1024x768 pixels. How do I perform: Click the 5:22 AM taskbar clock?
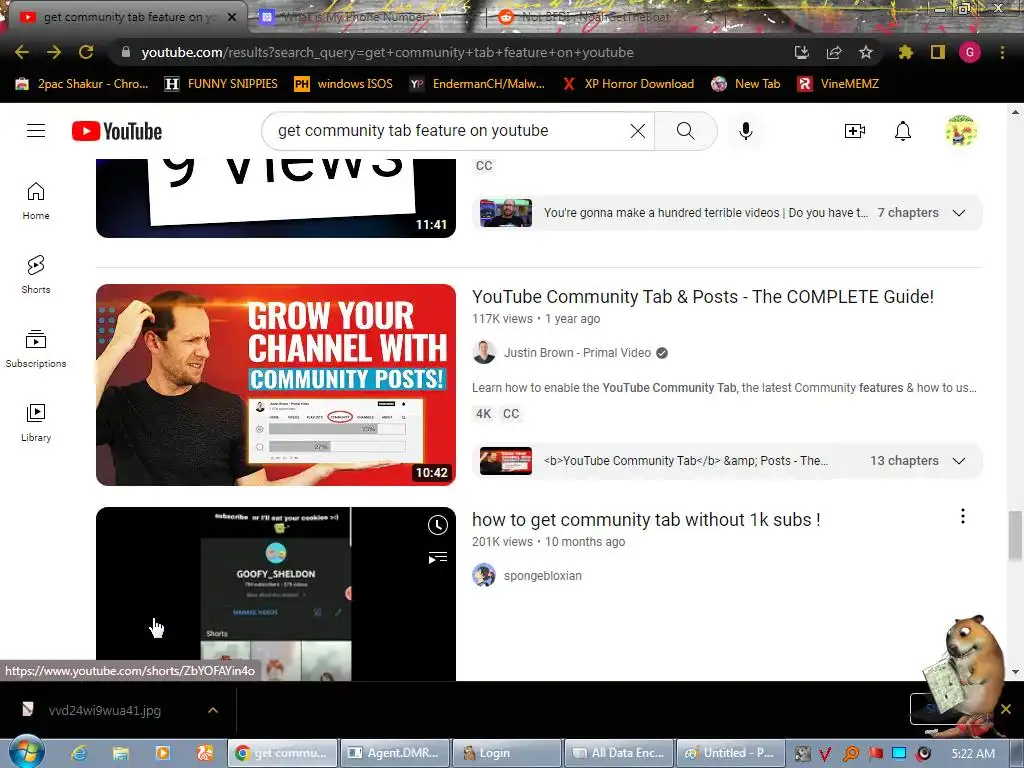[973, 754]
